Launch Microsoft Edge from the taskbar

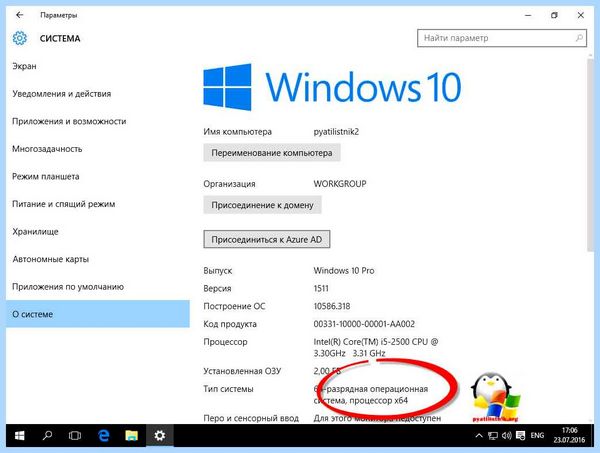pyautogui.click(x=104, y=435)
